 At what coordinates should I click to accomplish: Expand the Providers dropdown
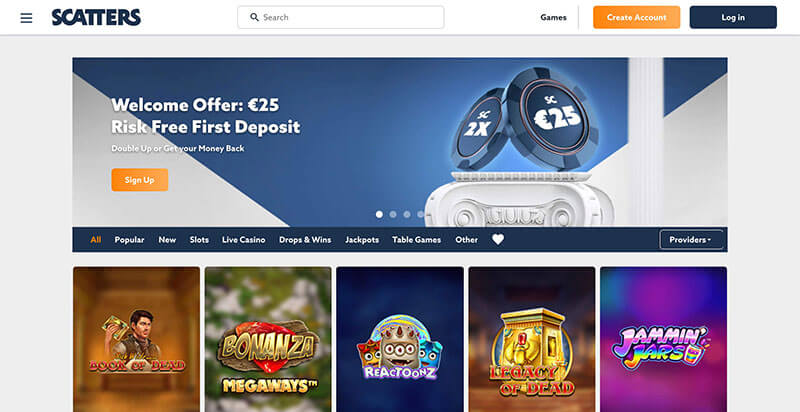tap(691, 240)
